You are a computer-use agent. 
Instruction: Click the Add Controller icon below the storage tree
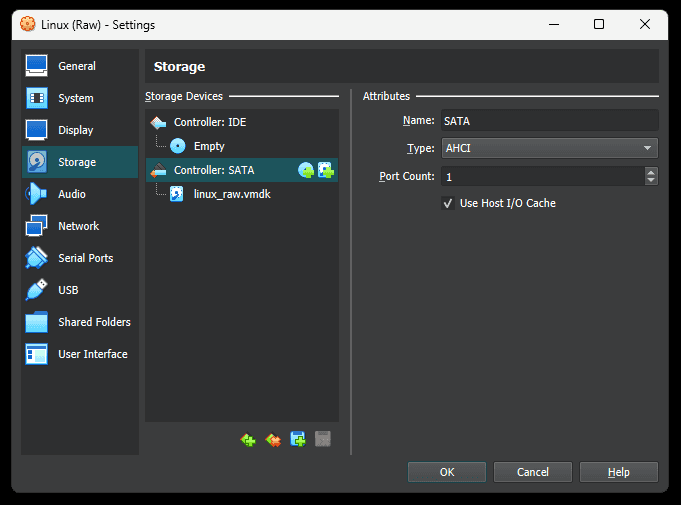[248, 439]
